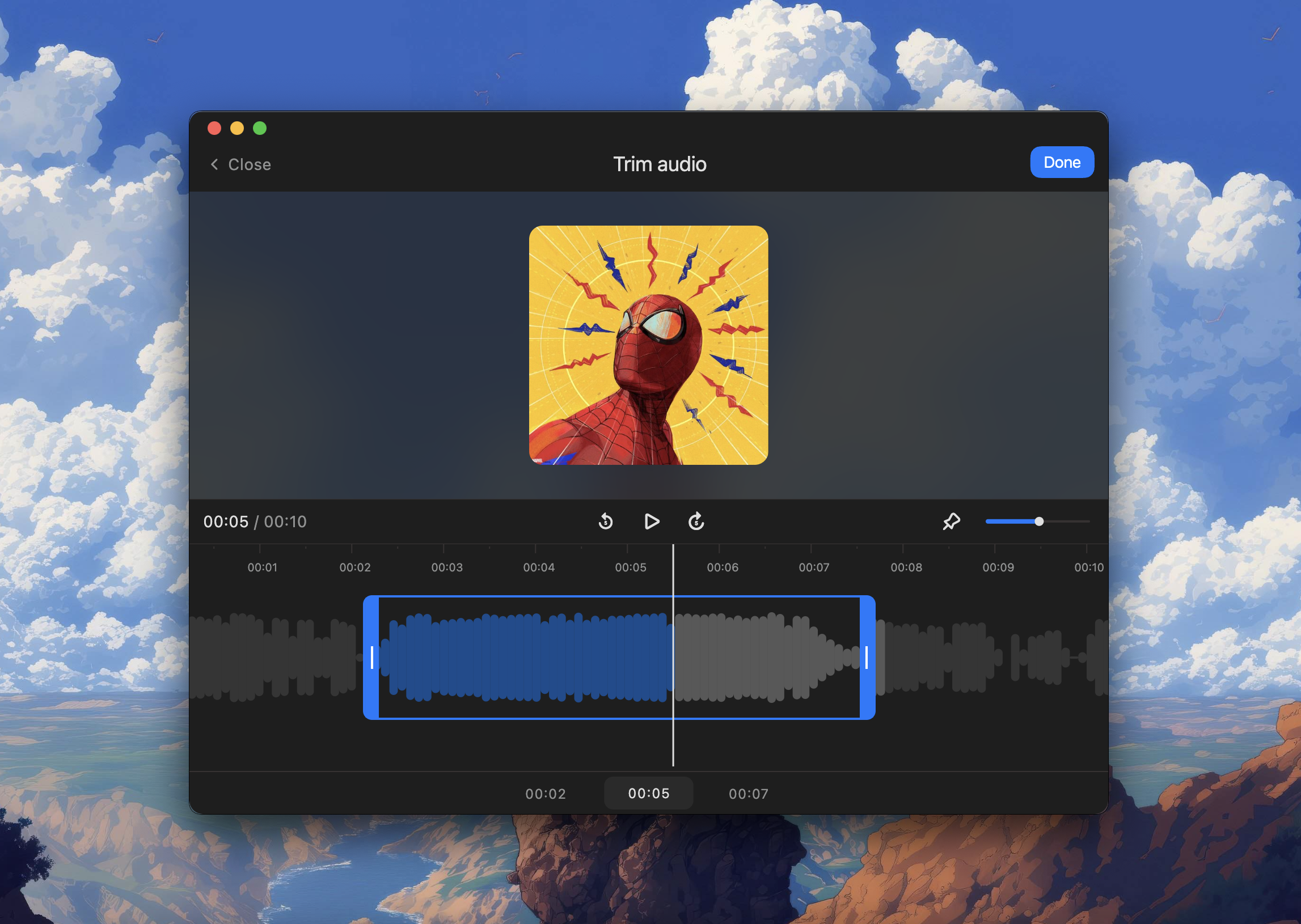Viewport: 1301px width, 924px height.
Task: Click the 00:05 / 00:10 time readout
Action: [255, 522]
